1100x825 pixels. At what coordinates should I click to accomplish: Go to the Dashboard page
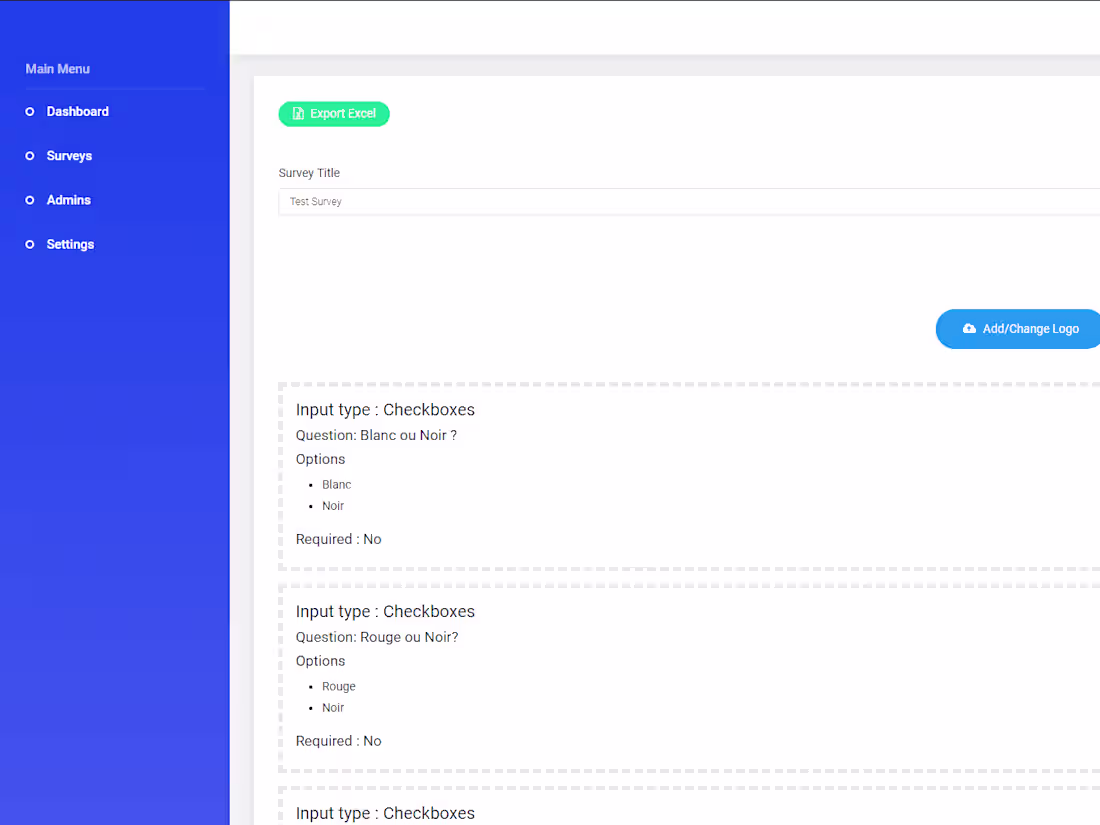[77, 111]
